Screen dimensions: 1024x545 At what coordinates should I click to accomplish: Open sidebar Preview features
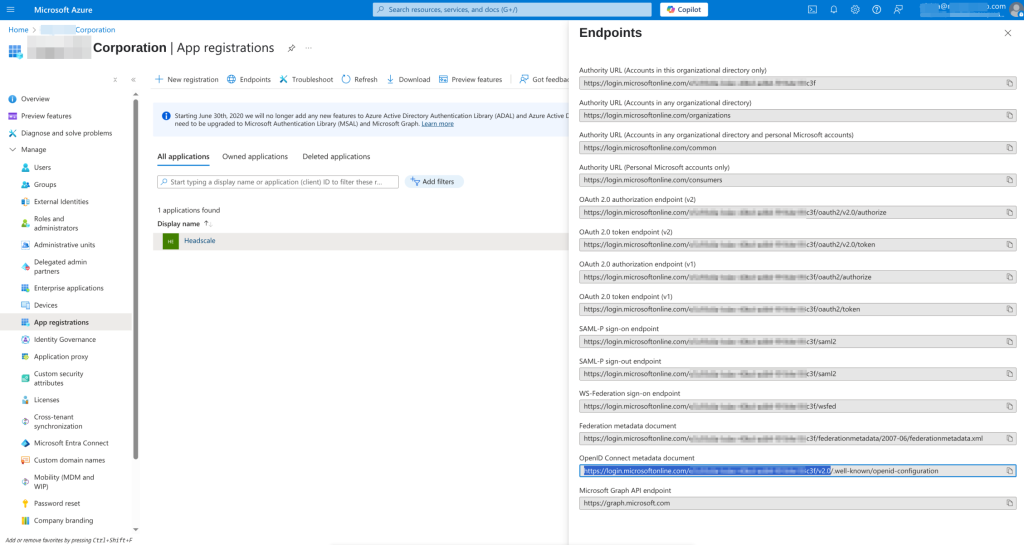pos(46,116)
